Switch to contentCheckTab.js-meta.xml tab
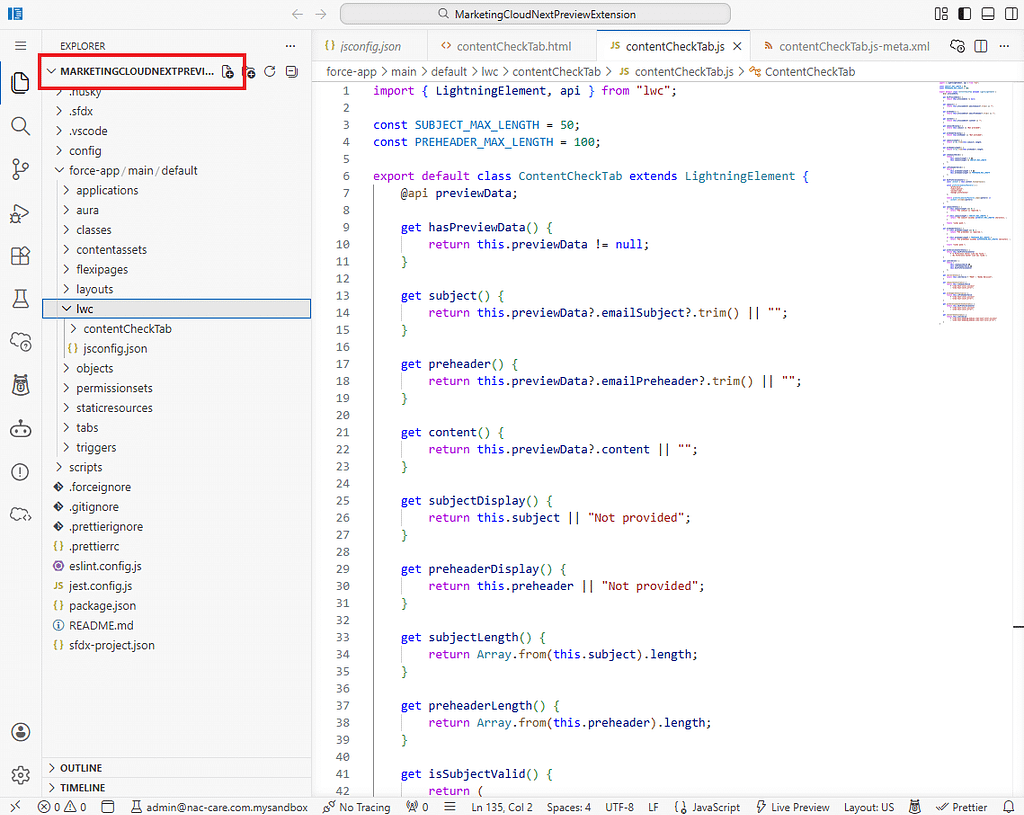This screenshot has height=815, width=1024. (848, 46)
